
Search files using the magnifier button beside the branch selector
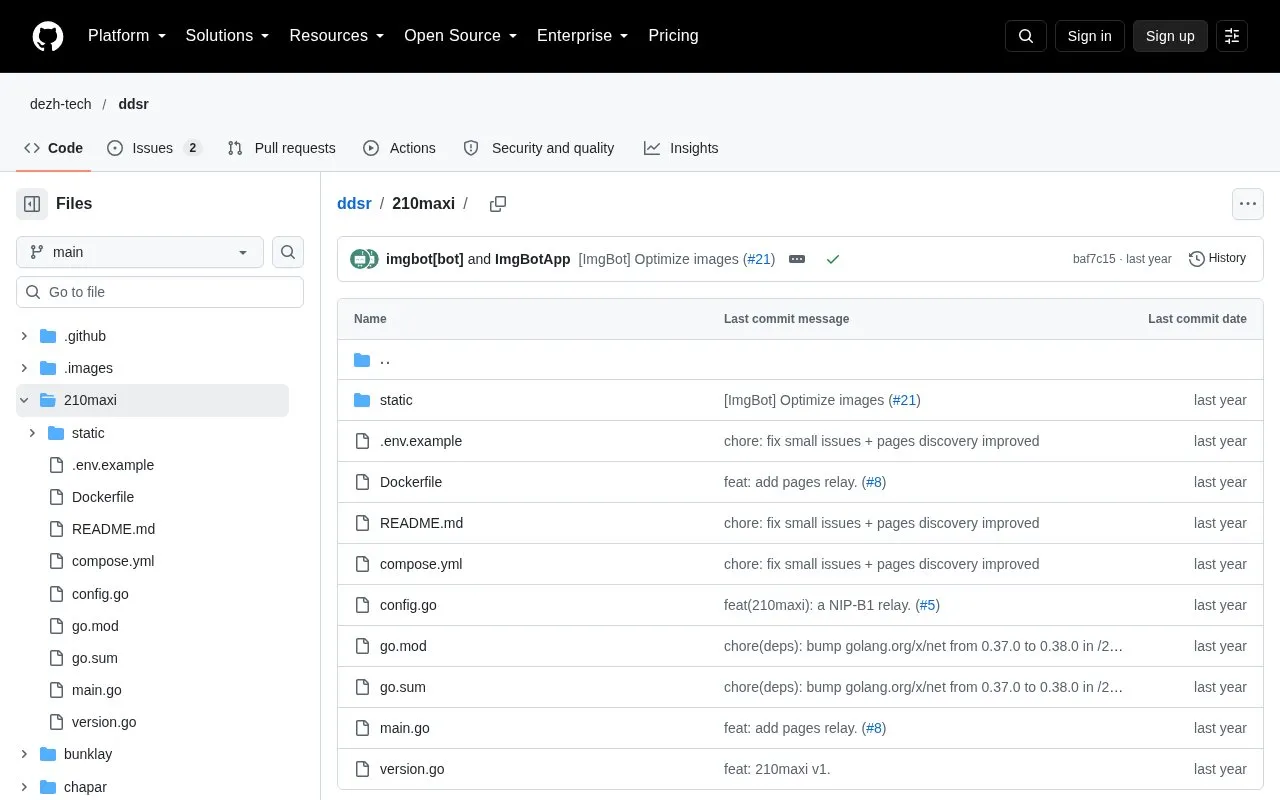[288, 252]
